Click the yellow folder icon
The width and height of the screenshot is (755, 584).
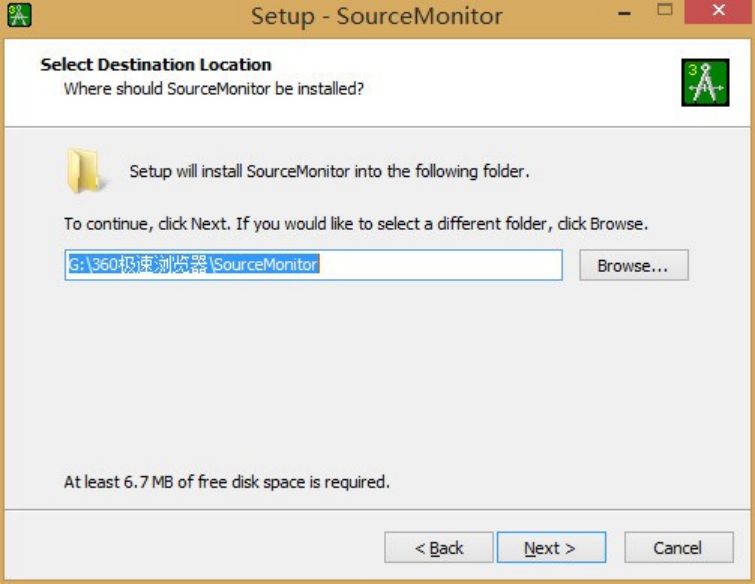83,171
